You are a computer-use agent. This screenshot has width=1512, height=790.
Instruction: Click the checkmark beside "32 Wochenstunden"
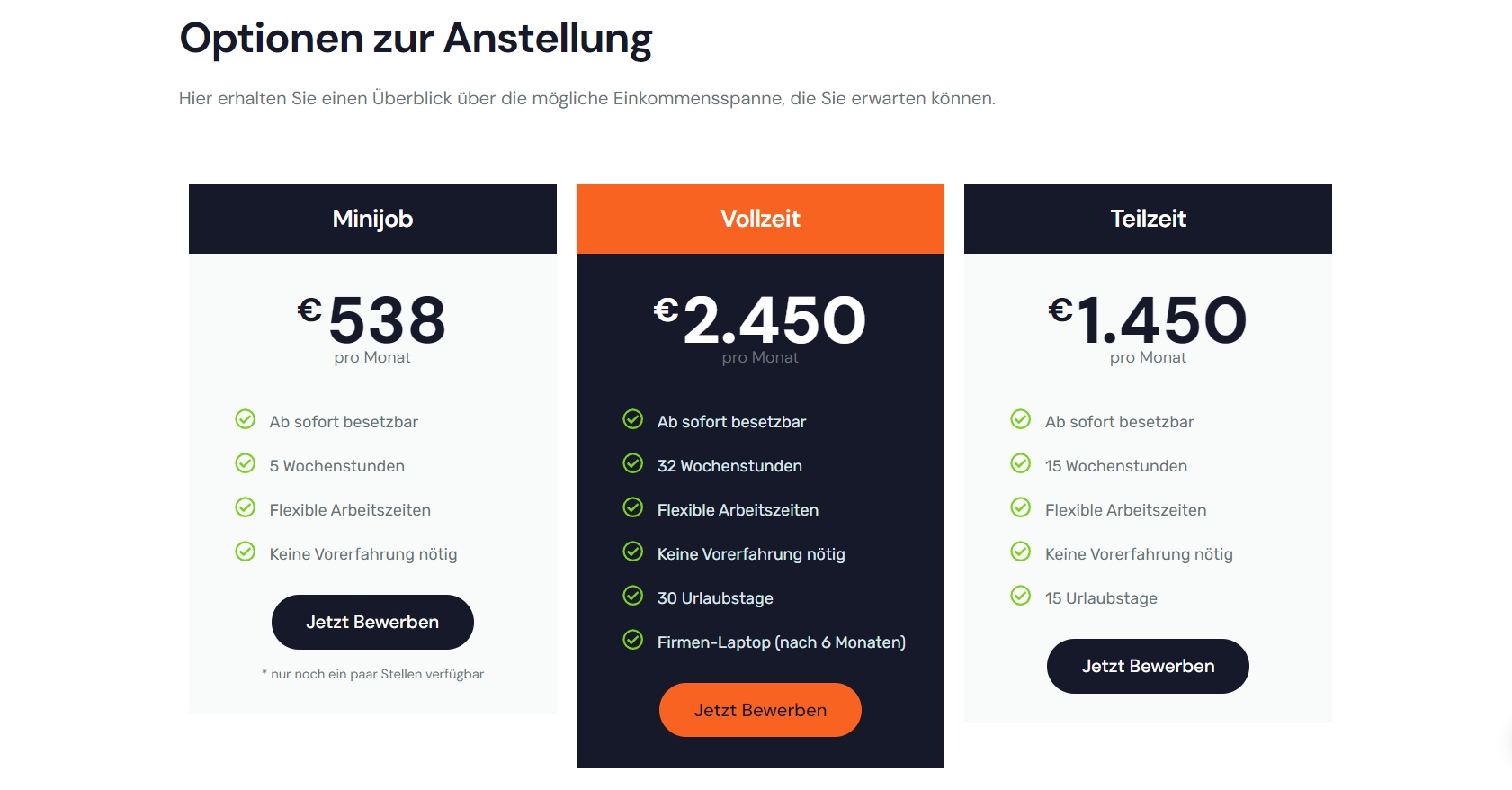[633, 463]
